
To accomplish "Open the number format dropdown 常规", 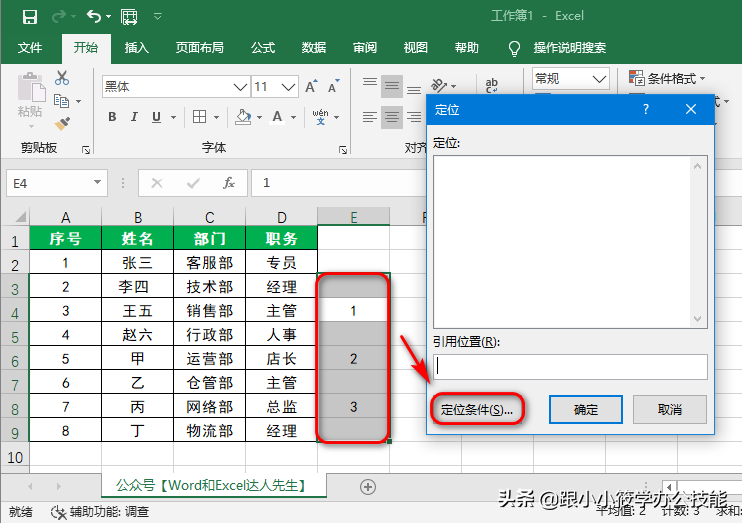I will pyautogui.click(x=599, y=79).
